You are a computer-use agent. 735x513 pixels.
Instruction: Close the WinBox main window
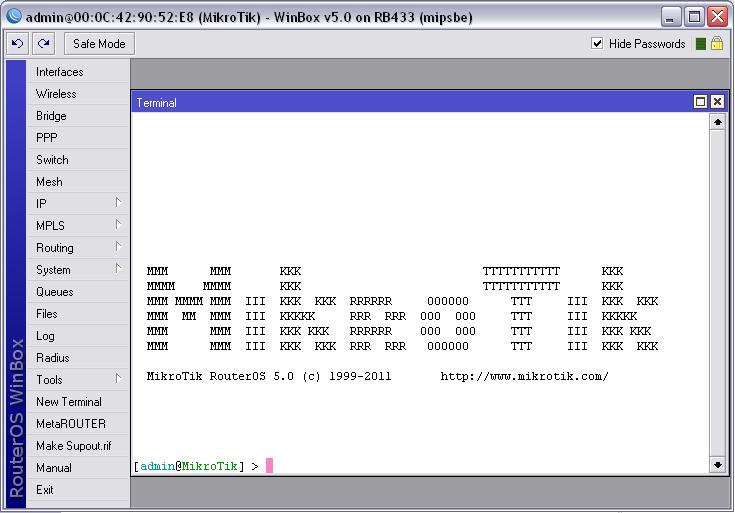718,17
